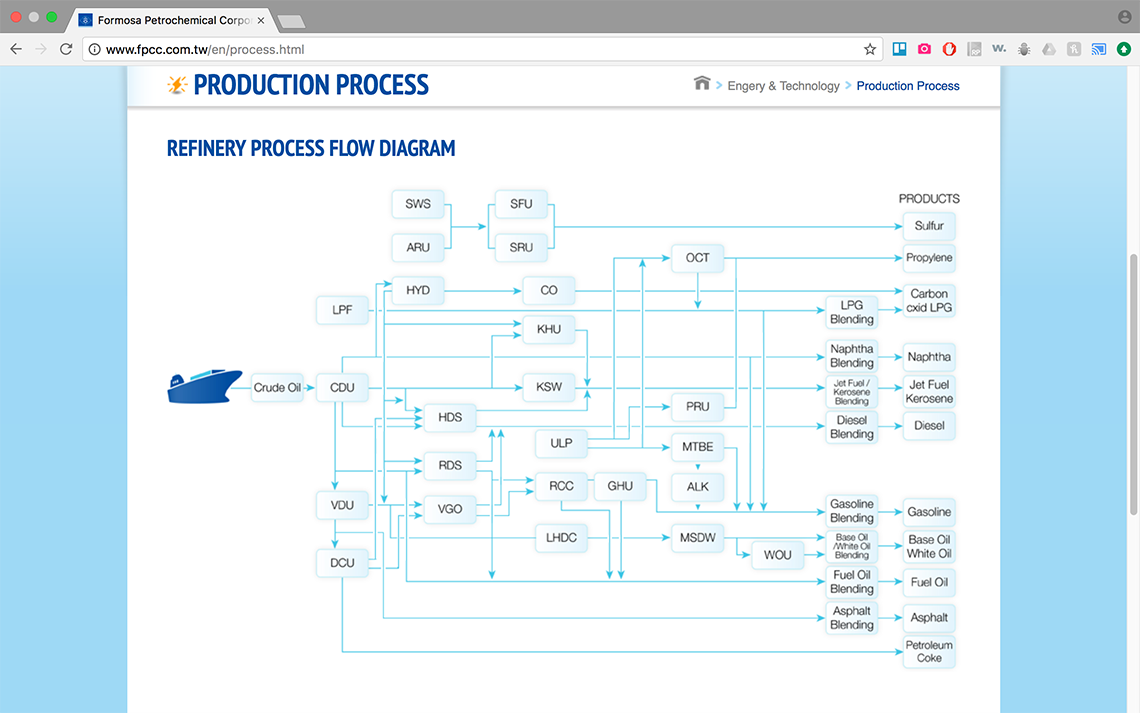This screenshot has height=713, width=1140.
Task: Click the VGO unit box
Action: (x=450, y=509)
